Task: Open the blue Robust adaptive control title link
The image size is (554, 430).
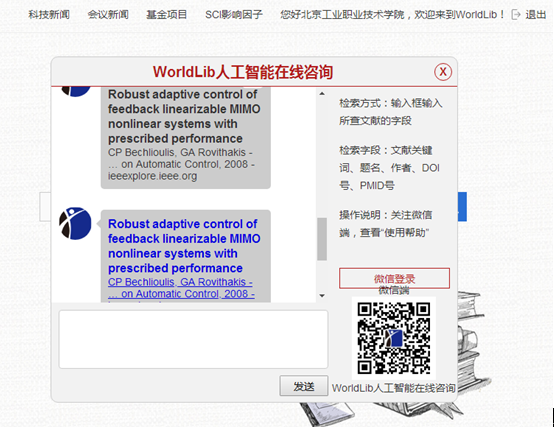Action: [184, 246]
